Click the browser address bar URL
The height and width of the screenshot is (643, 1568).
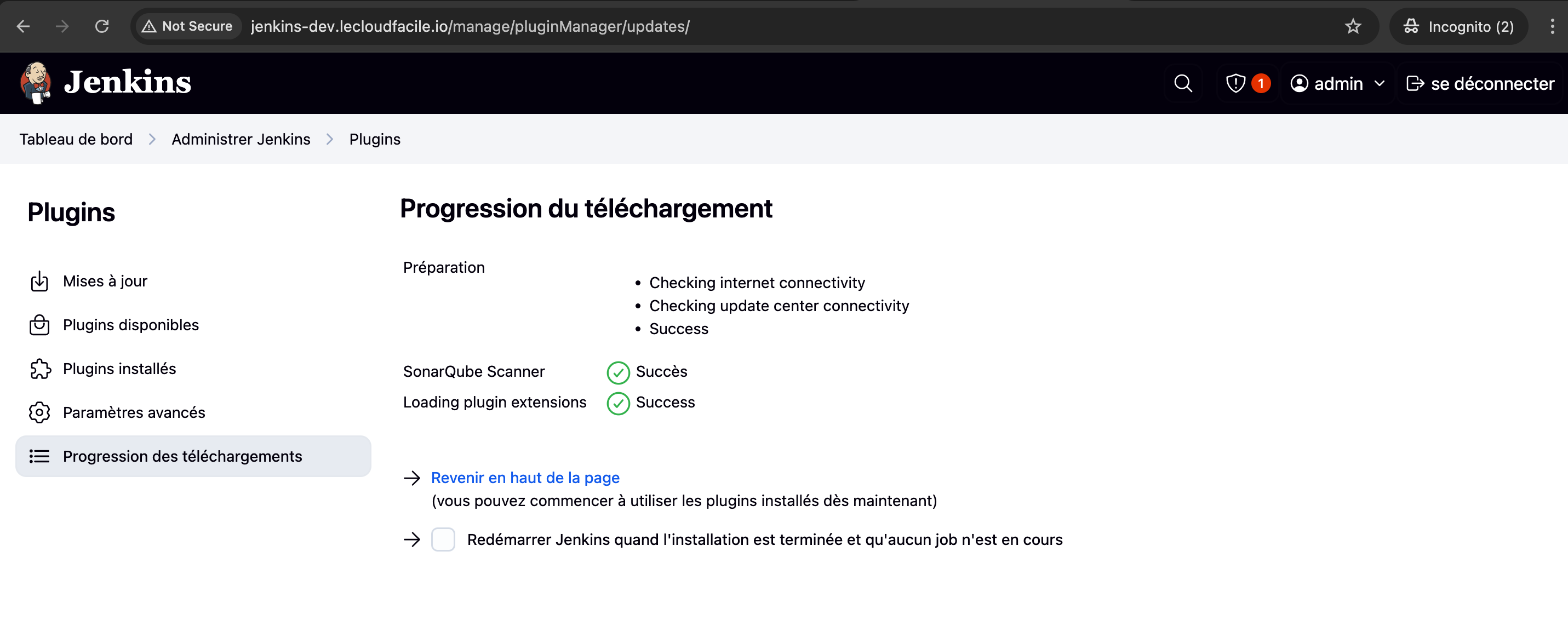(470, 26)
